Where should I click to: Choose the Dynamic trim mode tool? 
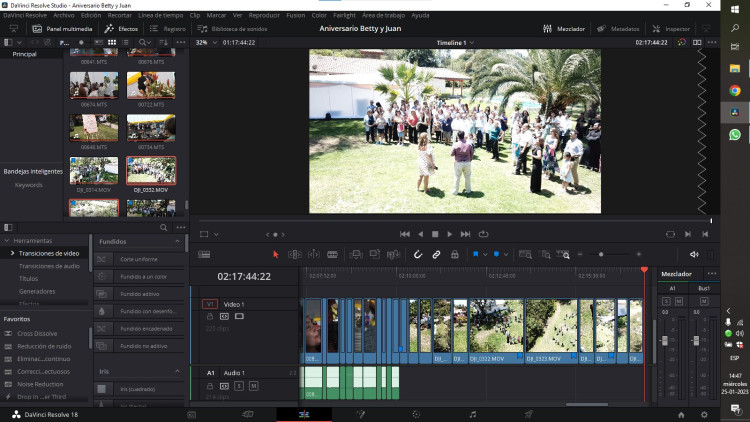point(314,255)
